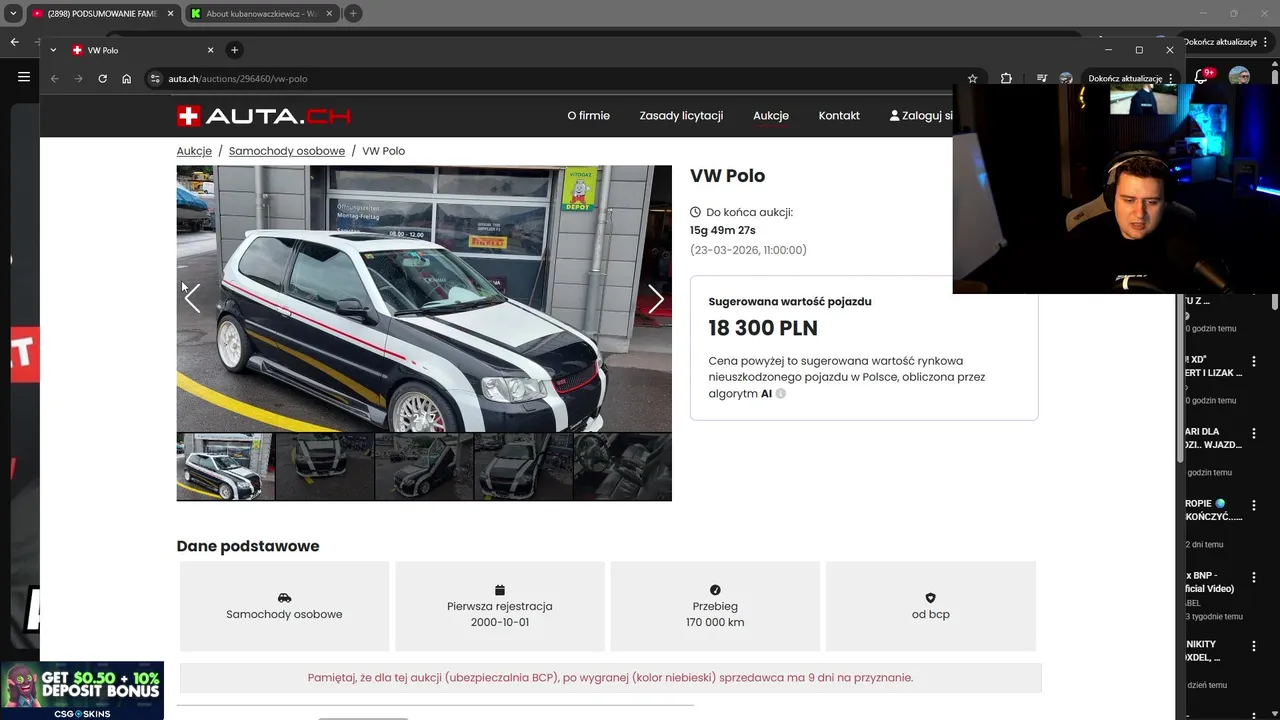Bookmark this page with the star icon
The image size is (1280, 720).
pos(972,78)
